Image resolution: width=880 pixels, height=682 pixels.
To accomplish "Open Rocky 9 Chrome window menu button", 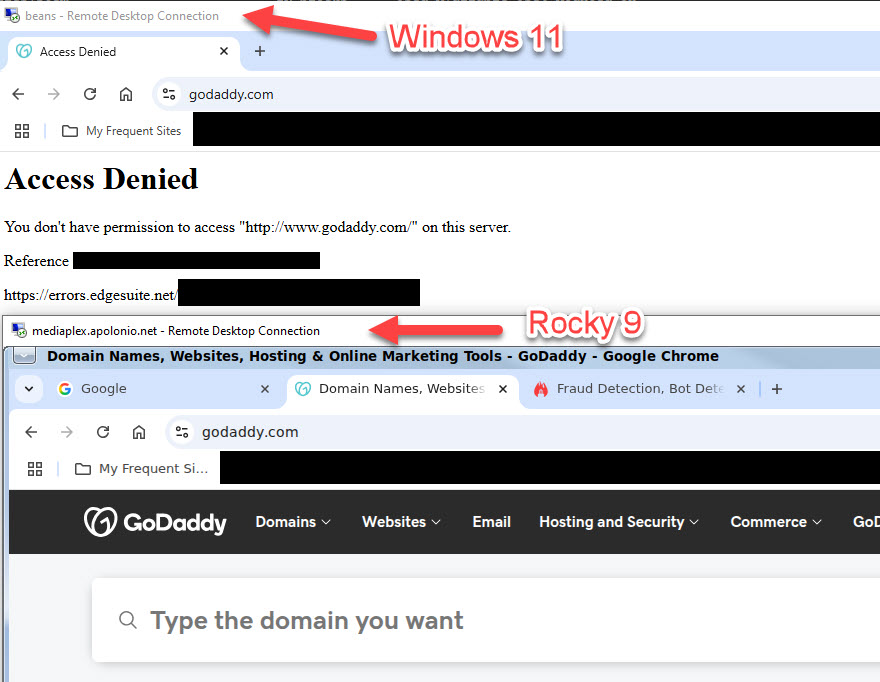I will 25,355.
